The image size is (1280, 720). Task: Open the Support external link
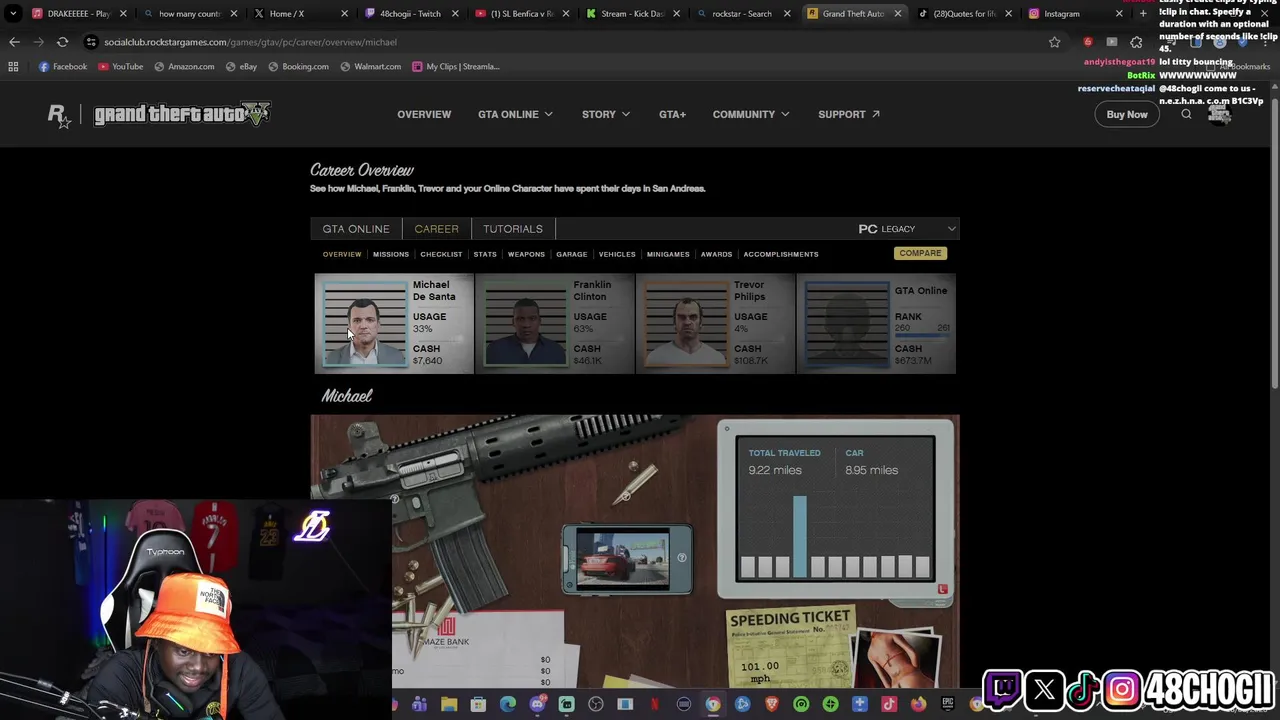849,114
